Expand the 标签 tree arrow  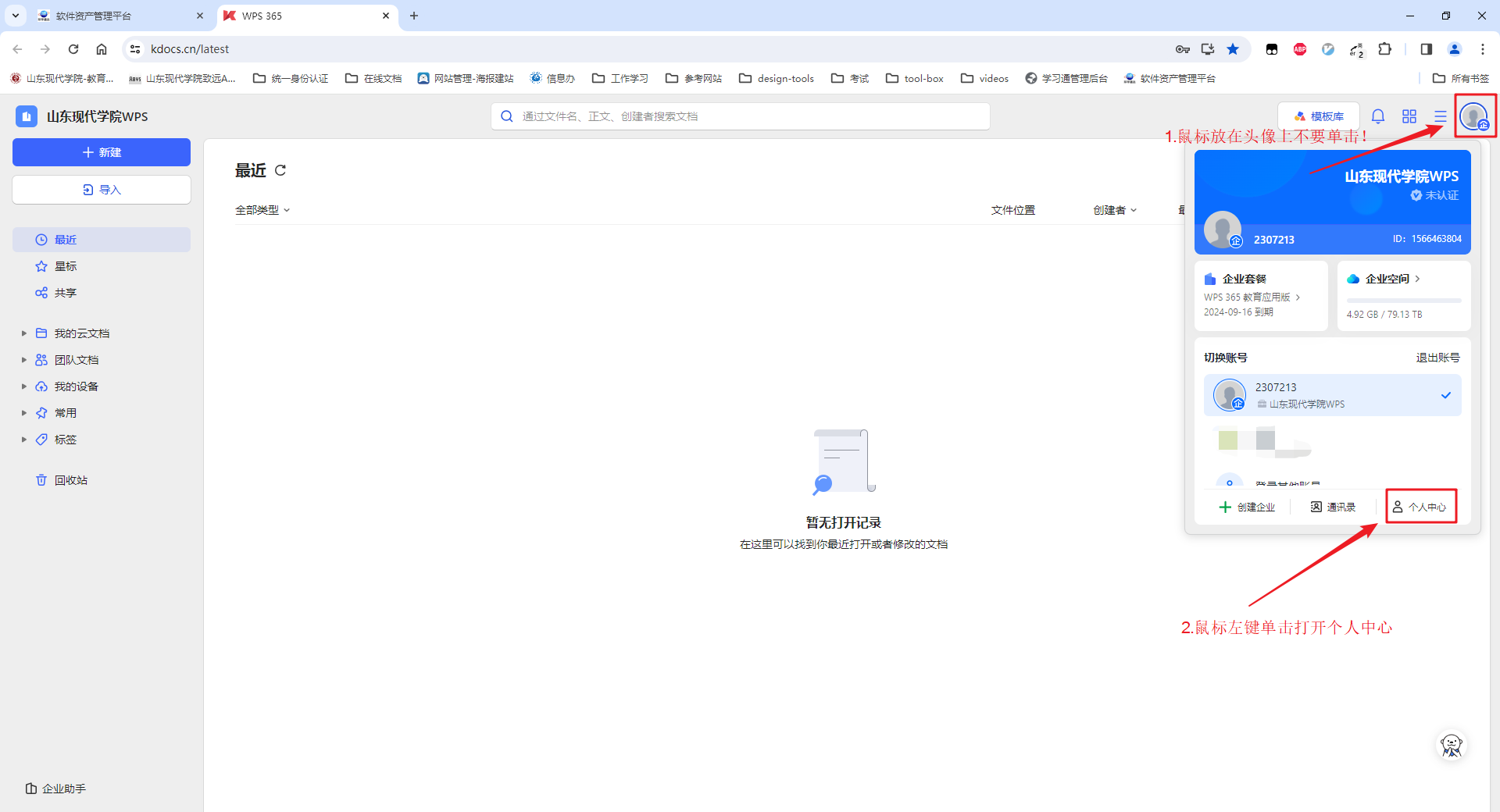24,440
